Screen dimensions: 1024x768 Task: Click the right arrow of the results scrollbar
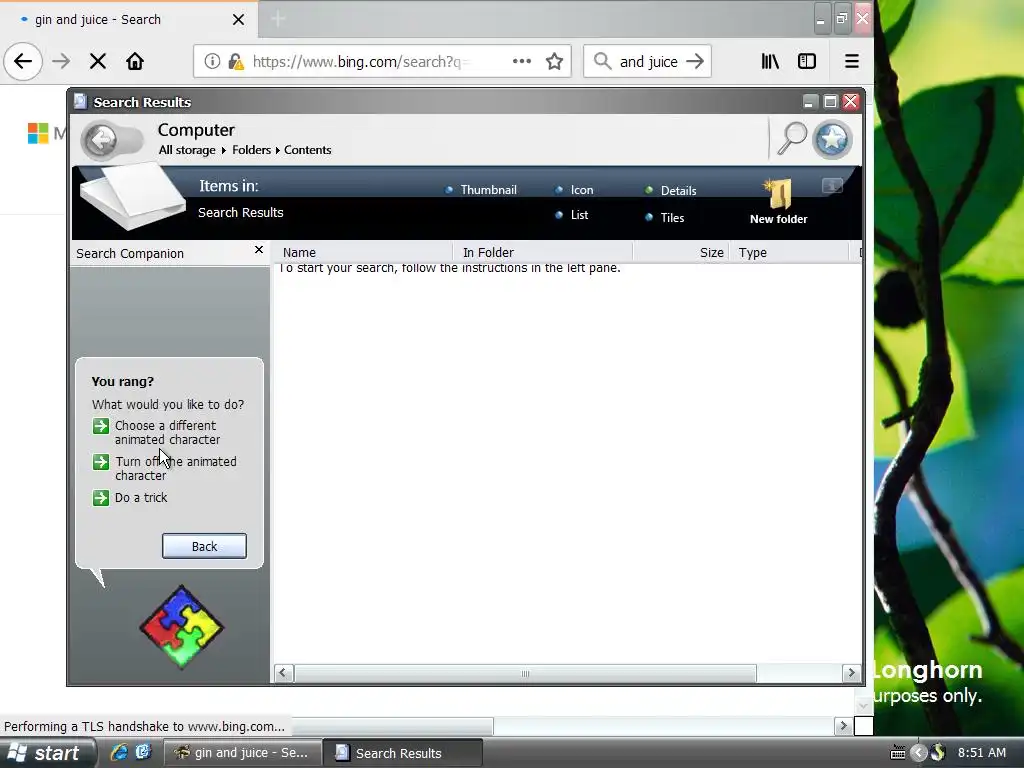point(851,673)
